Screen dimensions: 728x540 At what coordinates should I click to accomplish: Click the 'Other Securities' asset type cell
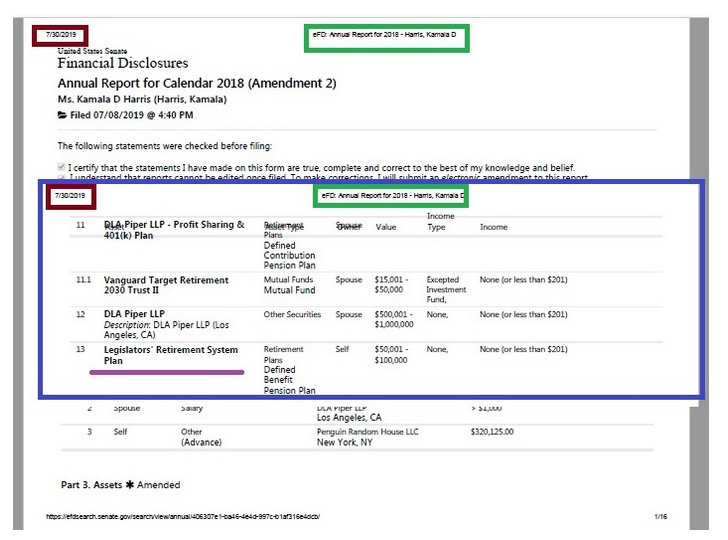(x=292, y=314)
